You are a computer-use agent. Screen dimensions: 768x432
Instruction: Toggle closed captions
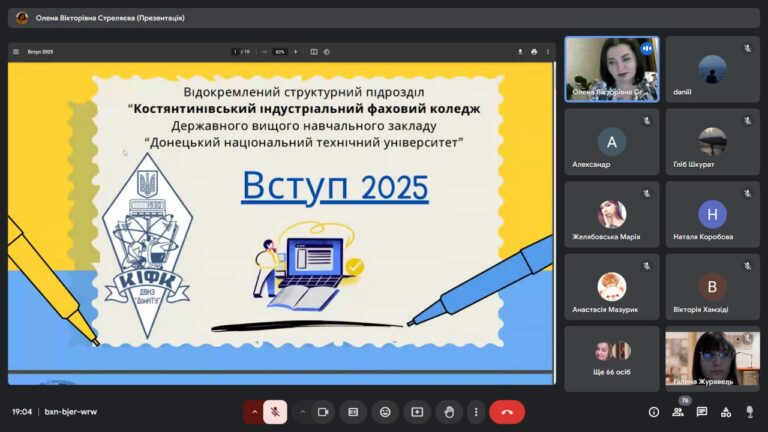pyautogui.click(x=353, y=412)
